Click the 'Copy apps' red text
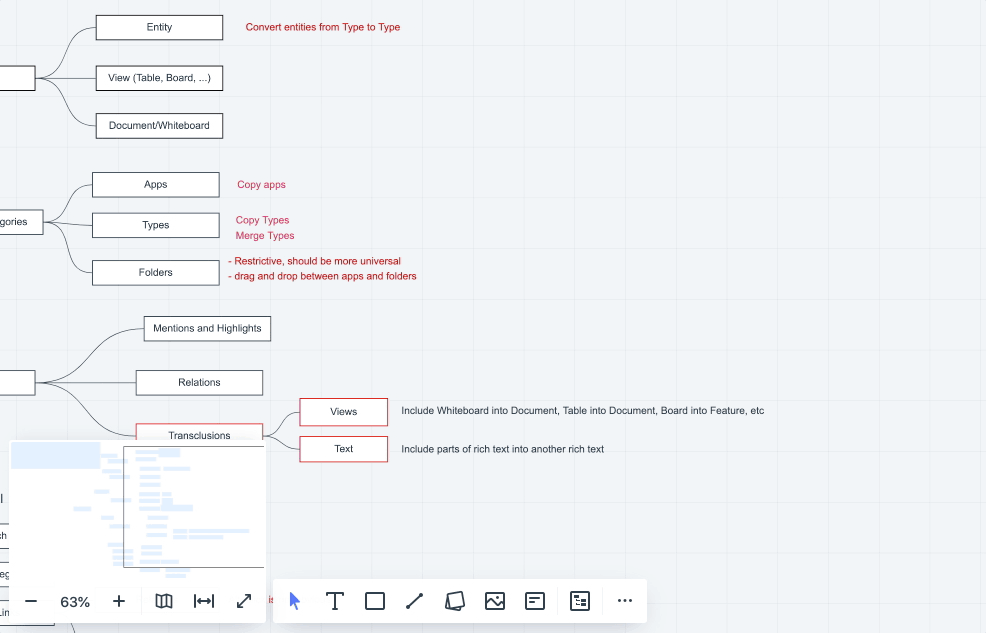This screenshot has height=633, width=986. coord(261,185)
